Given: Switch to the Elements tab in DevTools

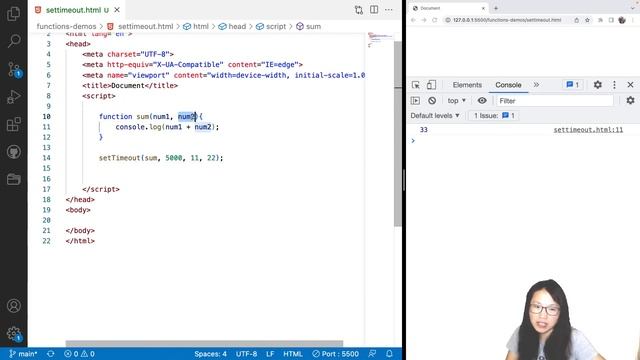Looking at the screenshot, I should 467,85.
